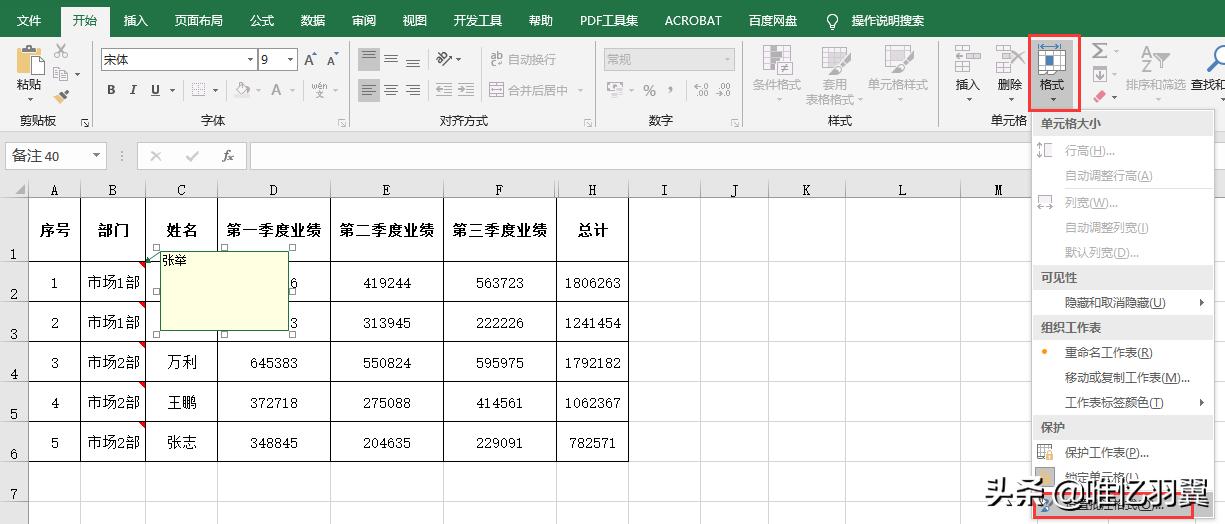Expand 隐藏和取消隐藏 submenu
This screenshot has height=524, width=1225.
[x=1123, y=302]
